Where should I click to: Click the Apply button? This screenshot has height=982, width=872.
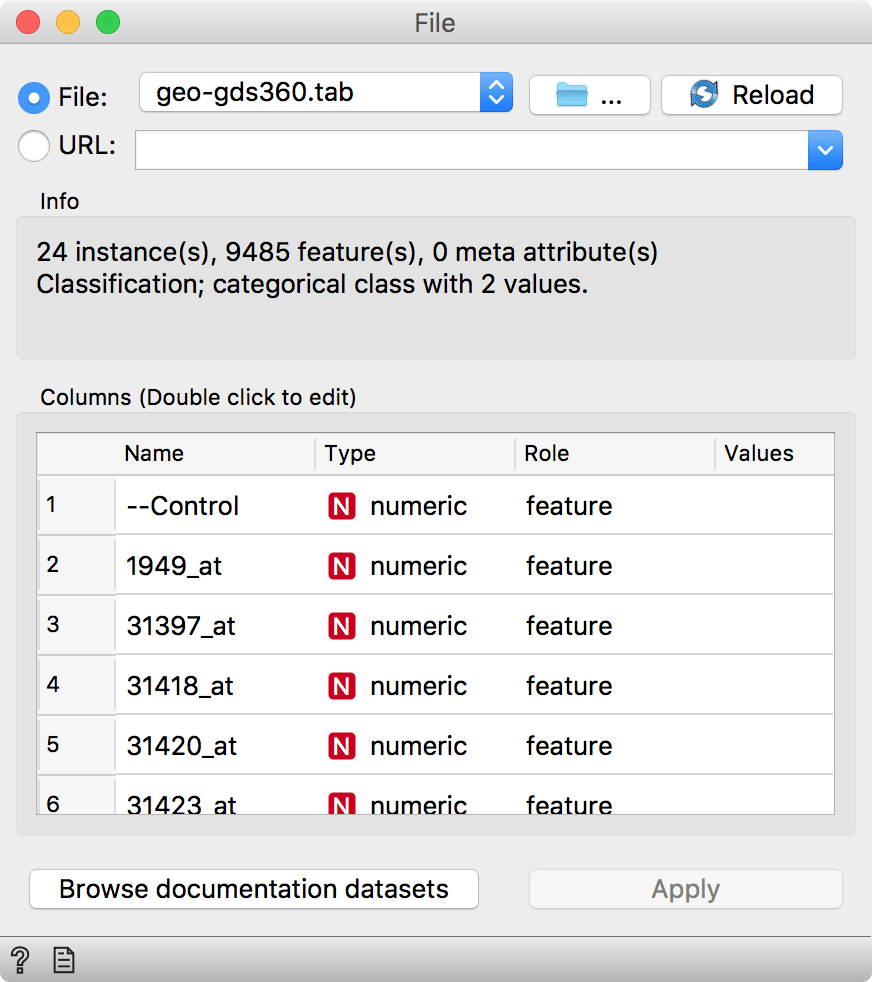click(686, 889)
